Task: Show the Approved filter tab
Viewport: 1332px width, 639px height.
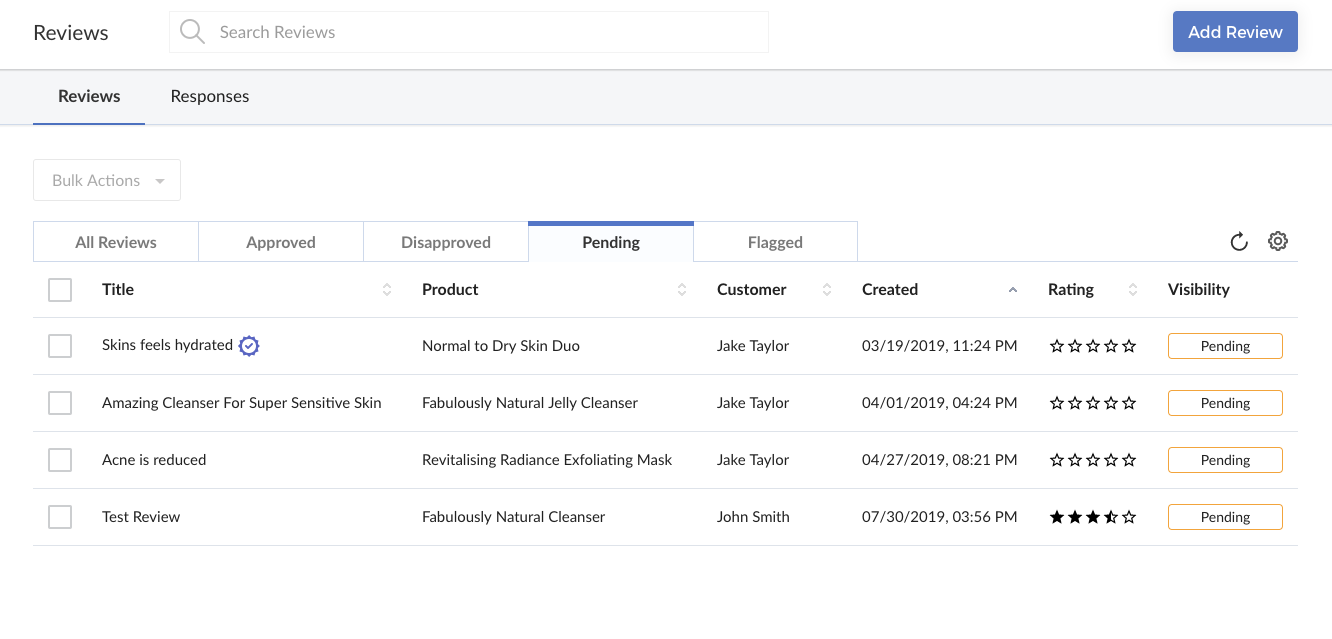Action: [281, 242]
